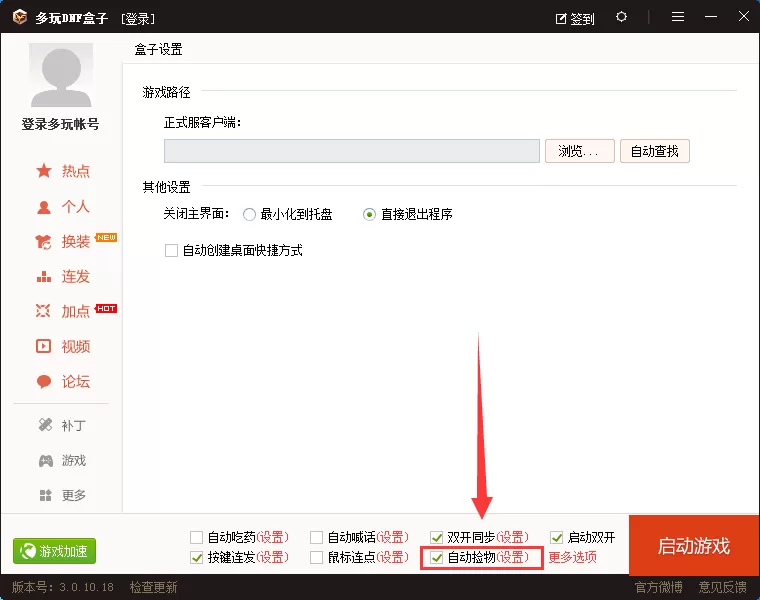This screenshot has height=600, width=760.
Task: Click the version number 3.0.10.18 text
Action: pyautogui.click(x=86, y=587)
